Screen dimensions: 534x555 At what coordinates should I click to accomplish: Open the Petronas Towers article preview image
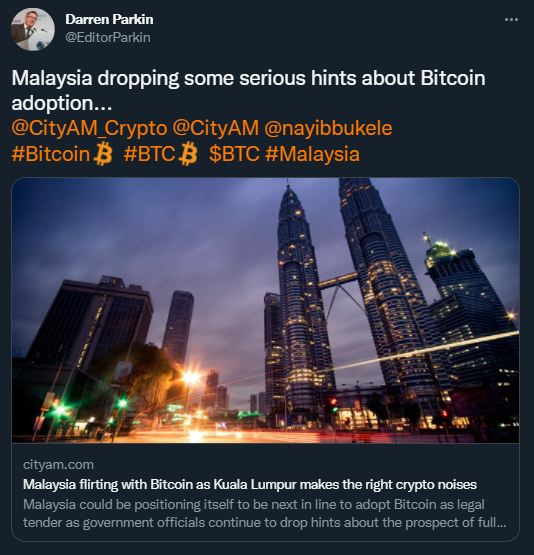point(265,310)
